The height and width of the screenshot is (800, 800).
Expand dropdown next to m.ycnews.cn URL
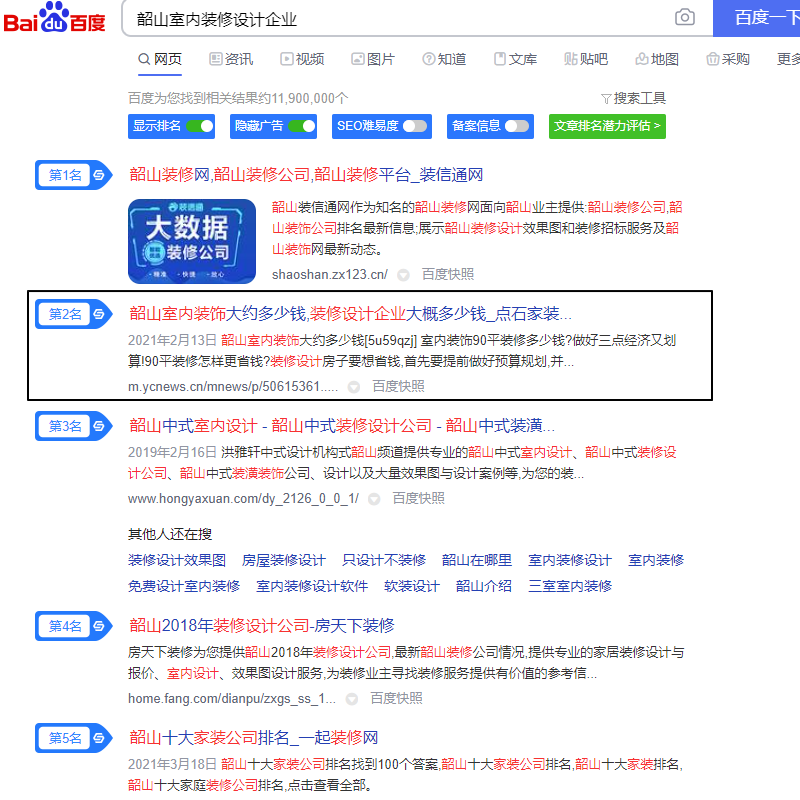[354, 387]
